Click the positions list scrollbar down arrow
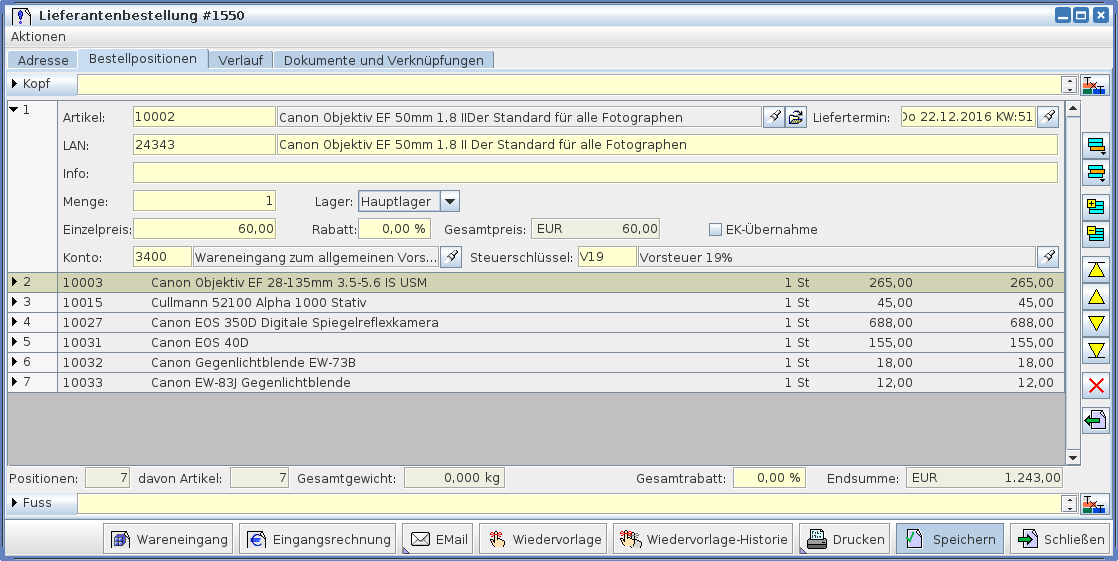 point(1073,458)
